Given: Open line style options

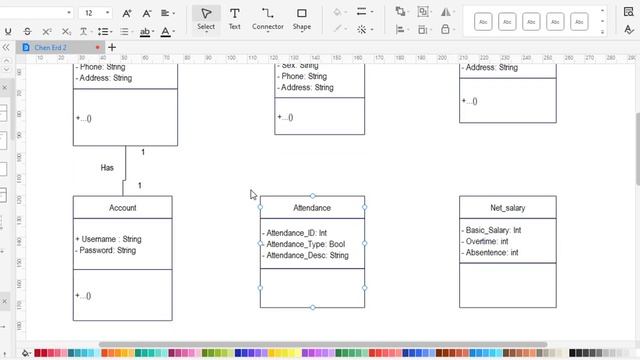Looking at the screenshot, I should (x=364, y=12).
